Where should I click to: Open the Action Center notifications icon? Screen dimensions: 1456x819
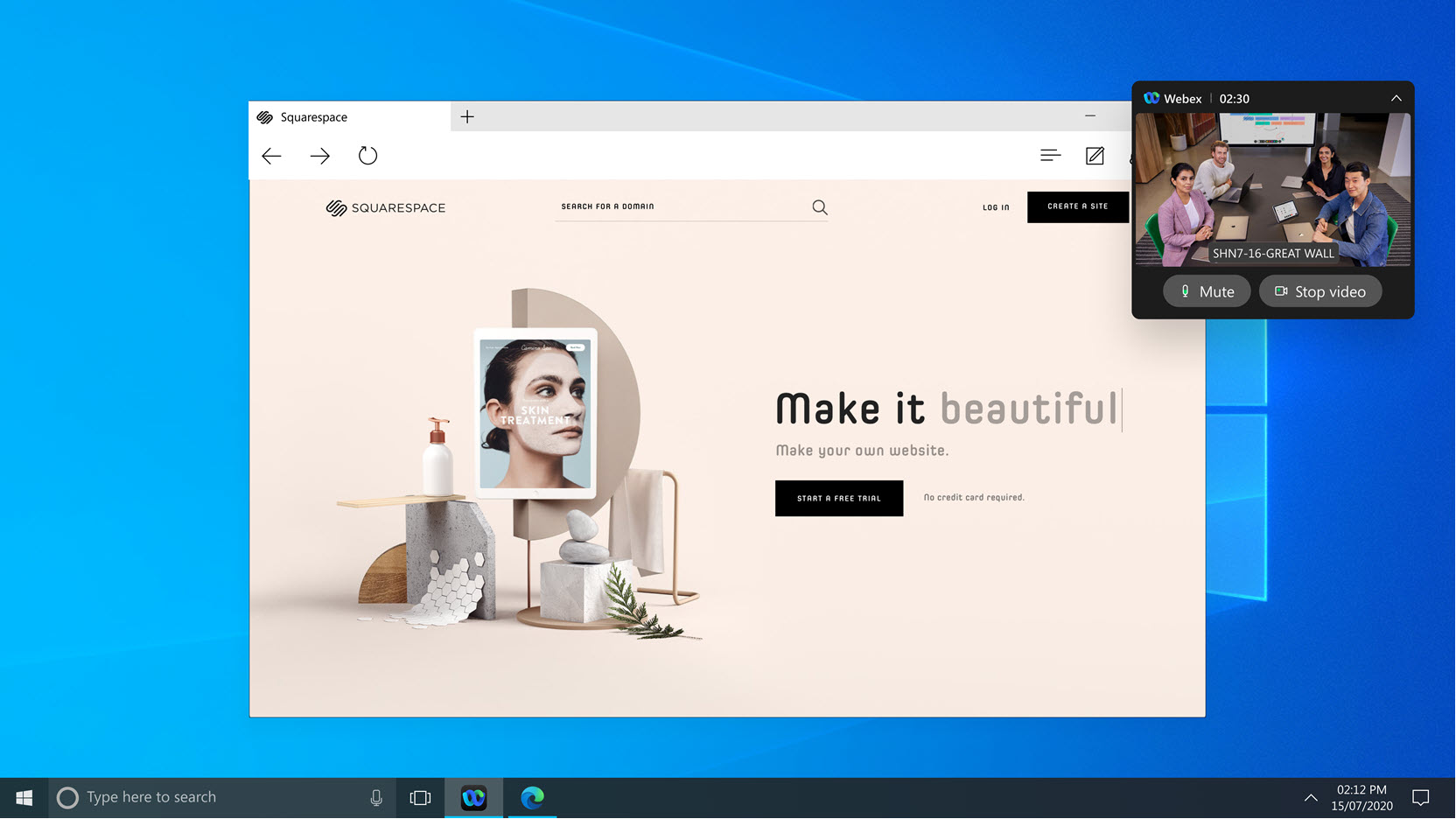point(1421,798)
